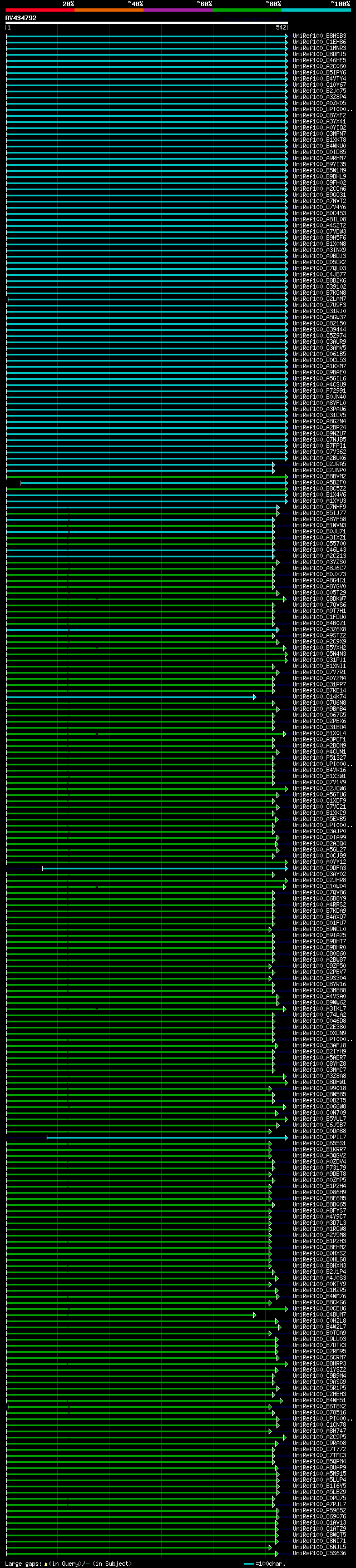Image resolution: width=356 pixels, height=1568 pixels.
Task: Select alignment label UniRef100_C9DFA3
Action: tap(319, 868)
